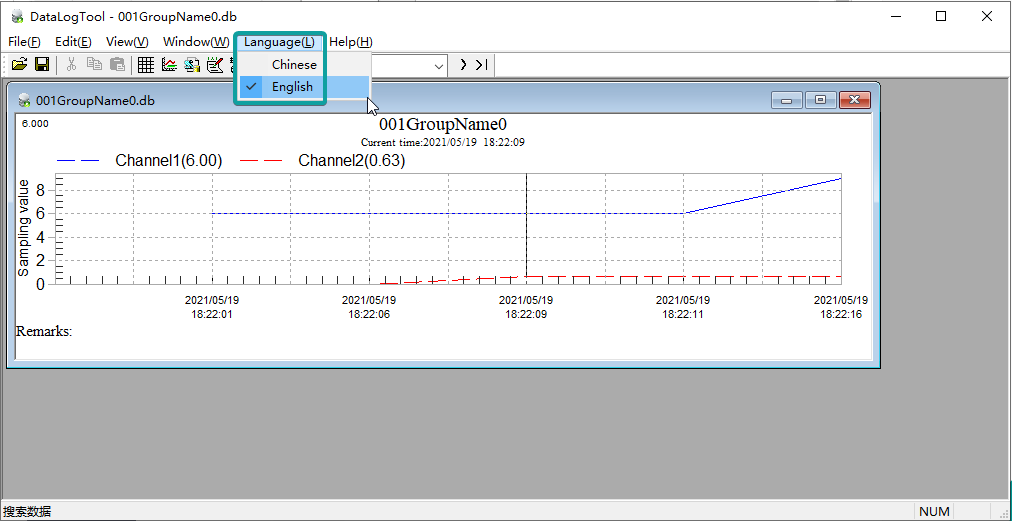Open the Edit menu
Viewport: 1012px width, 521px height.
pos(73,41)
